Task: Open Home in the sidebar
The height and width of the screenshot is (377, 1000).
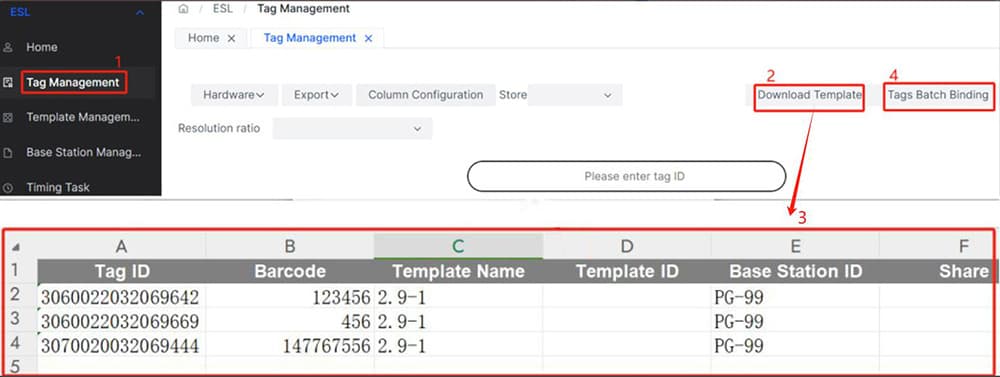Action: coord(42,47)
